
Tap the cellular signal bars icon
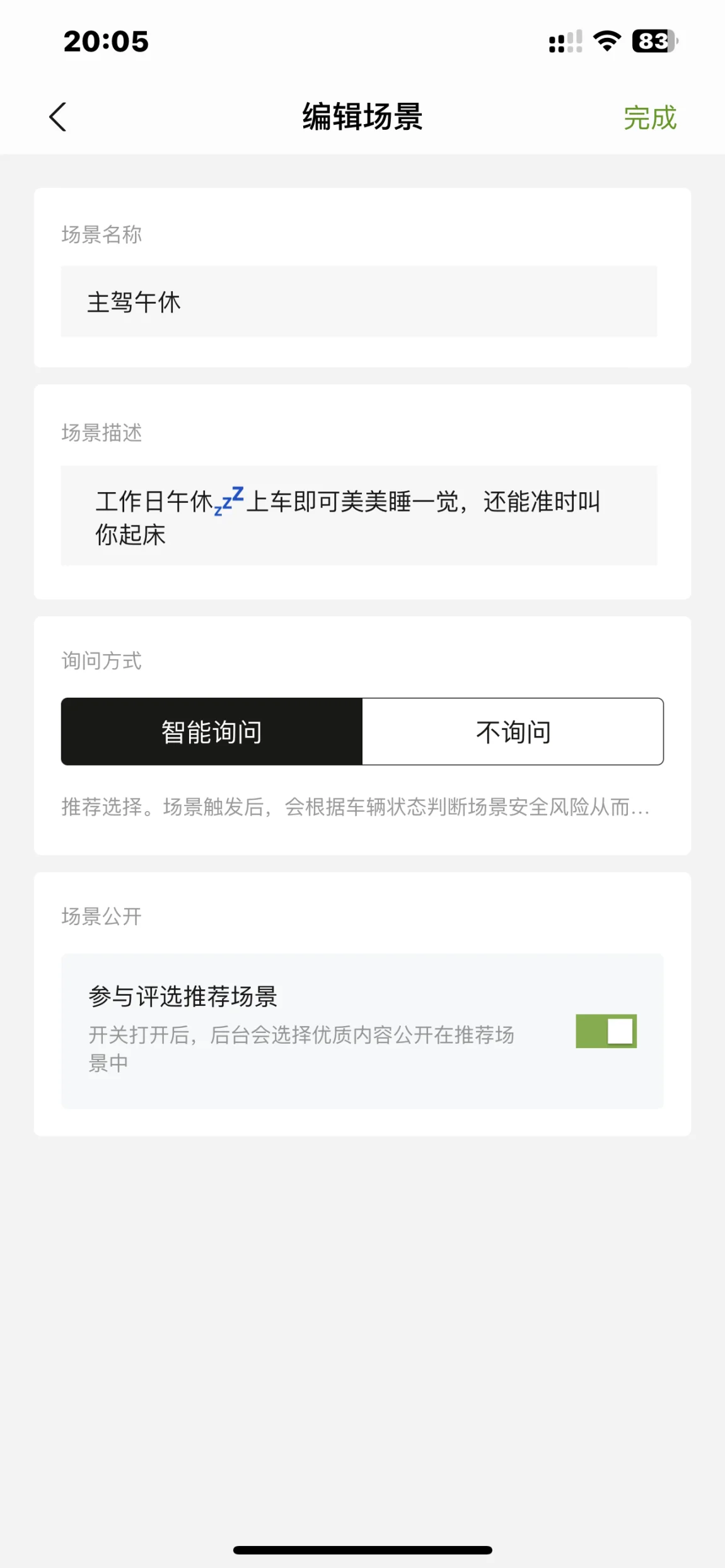coord(565,42)
